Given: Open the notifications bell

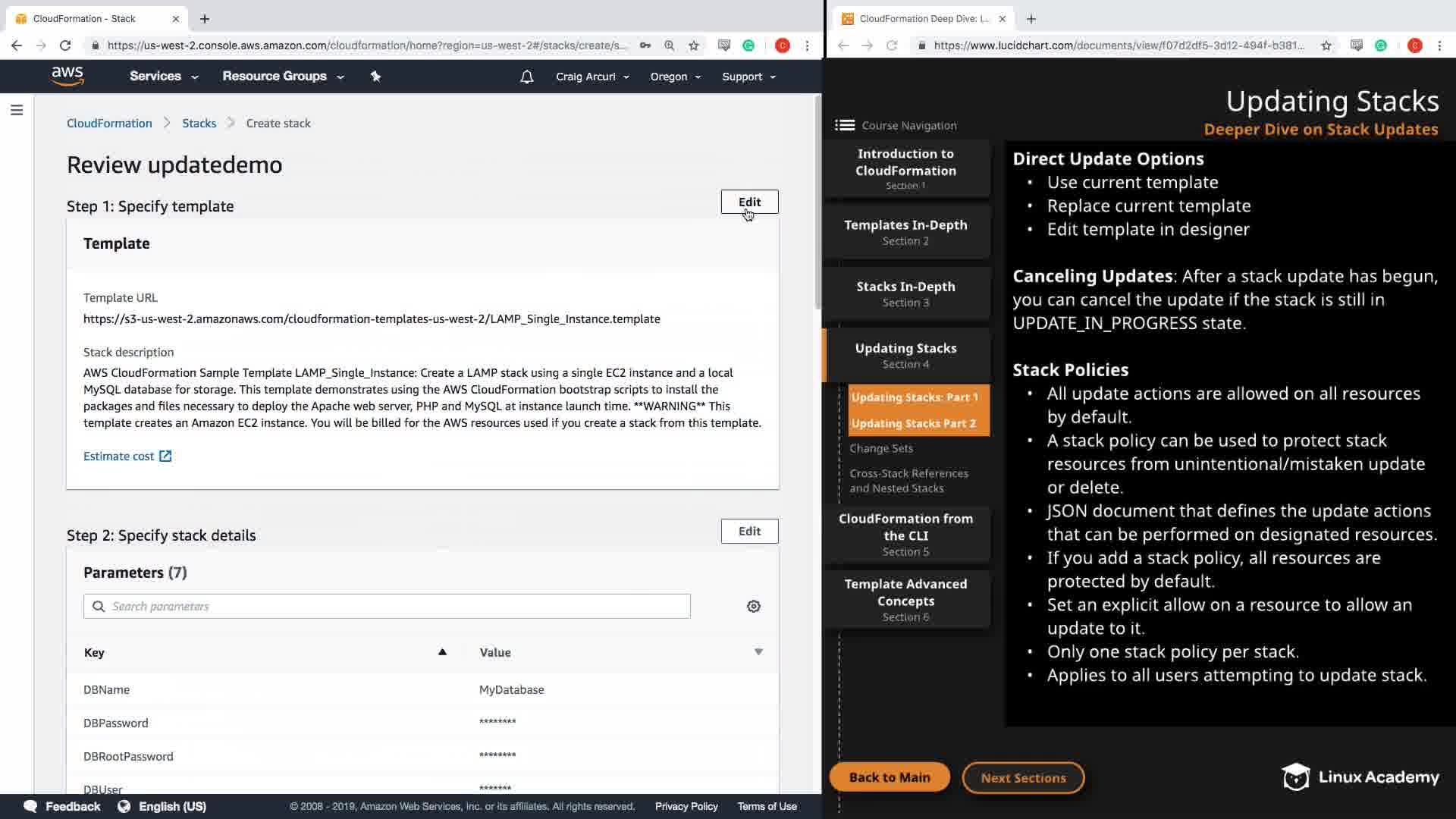Looking at the screenshot, I should point(526,77).
